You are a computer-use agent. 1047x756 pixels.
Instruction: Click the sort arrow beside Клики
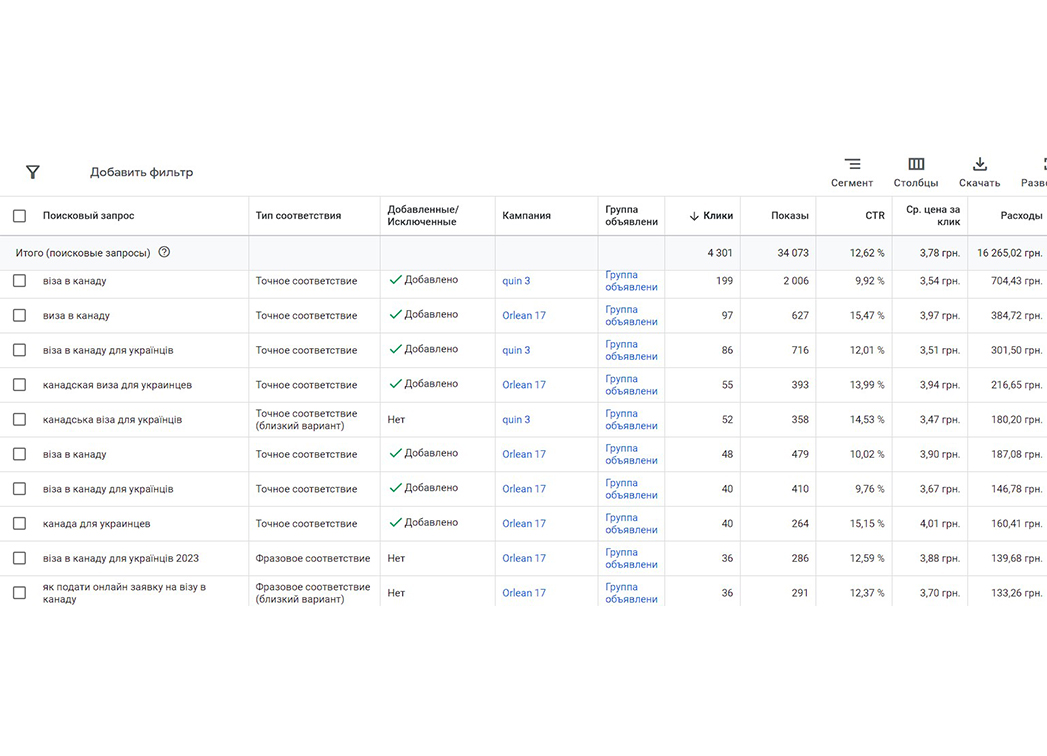pos(694,216)
